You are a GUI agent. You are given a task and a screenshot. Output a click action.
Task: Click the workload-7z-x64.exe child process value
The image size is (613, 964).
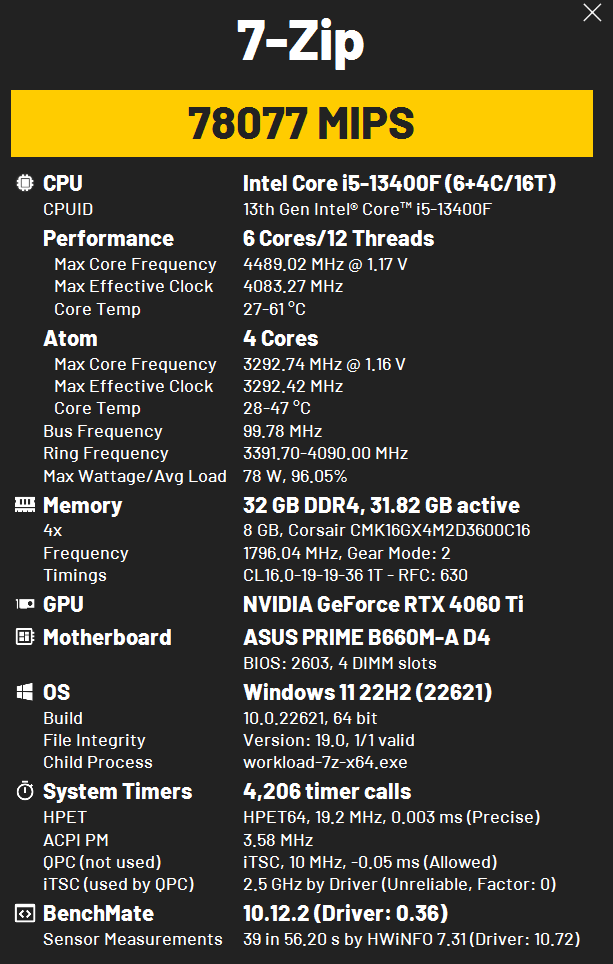click(325, 762)
